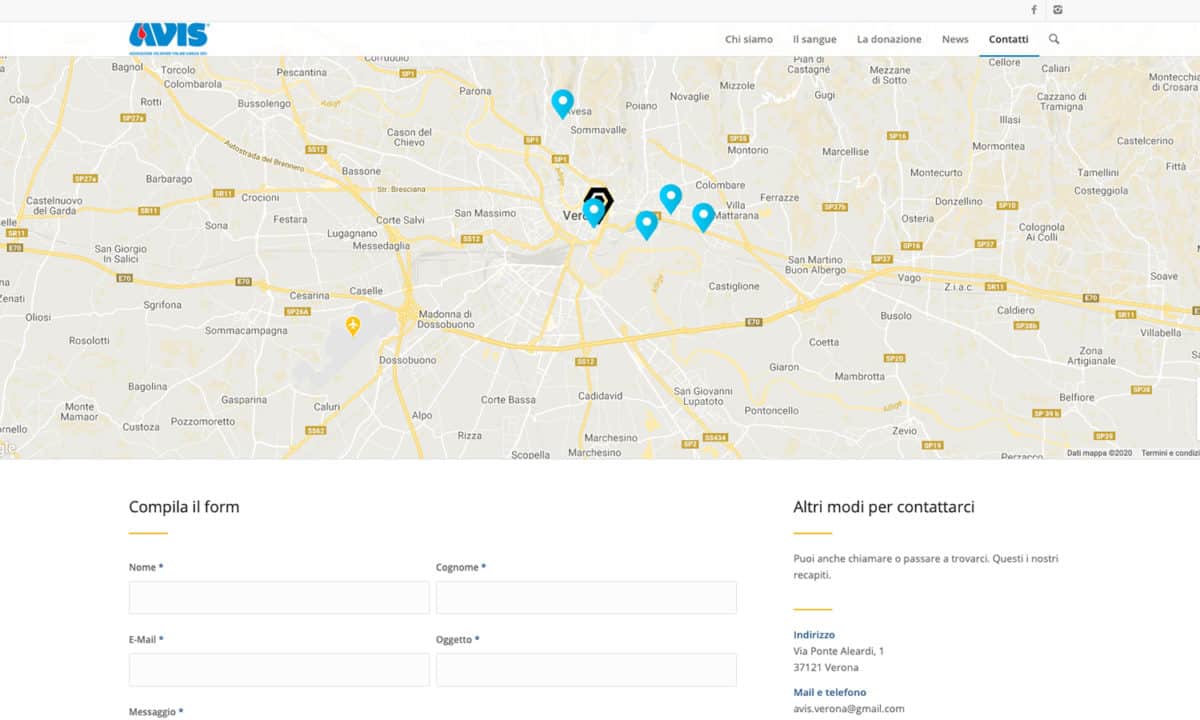The height and width of the screenshot is (720, 1200).
Task: Click the yellow airport icon on map
Action: [x=353, y=326]
